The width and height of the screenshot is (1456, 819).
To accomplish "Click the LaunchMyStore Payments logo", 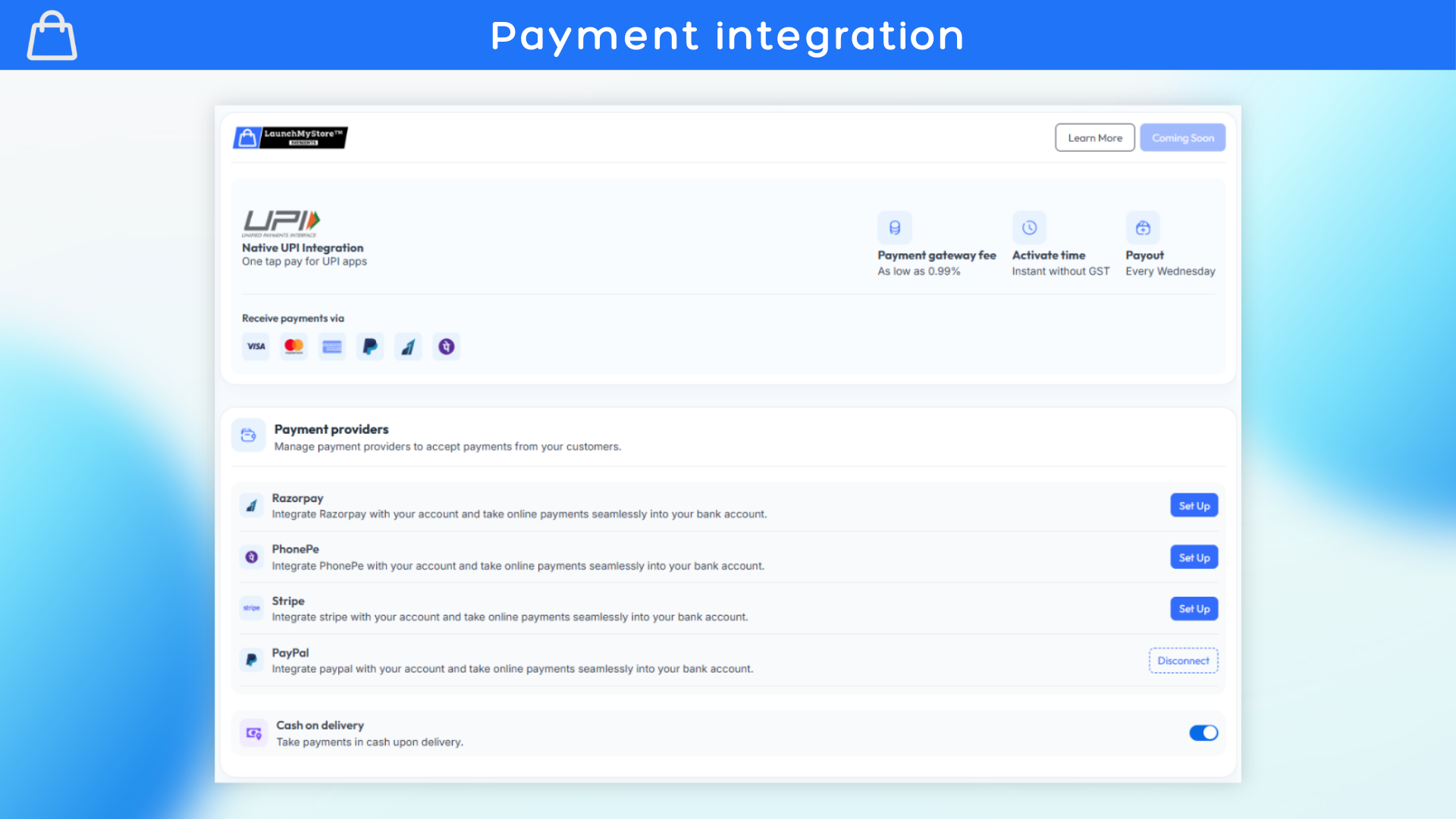I will [x=290, y=137].
